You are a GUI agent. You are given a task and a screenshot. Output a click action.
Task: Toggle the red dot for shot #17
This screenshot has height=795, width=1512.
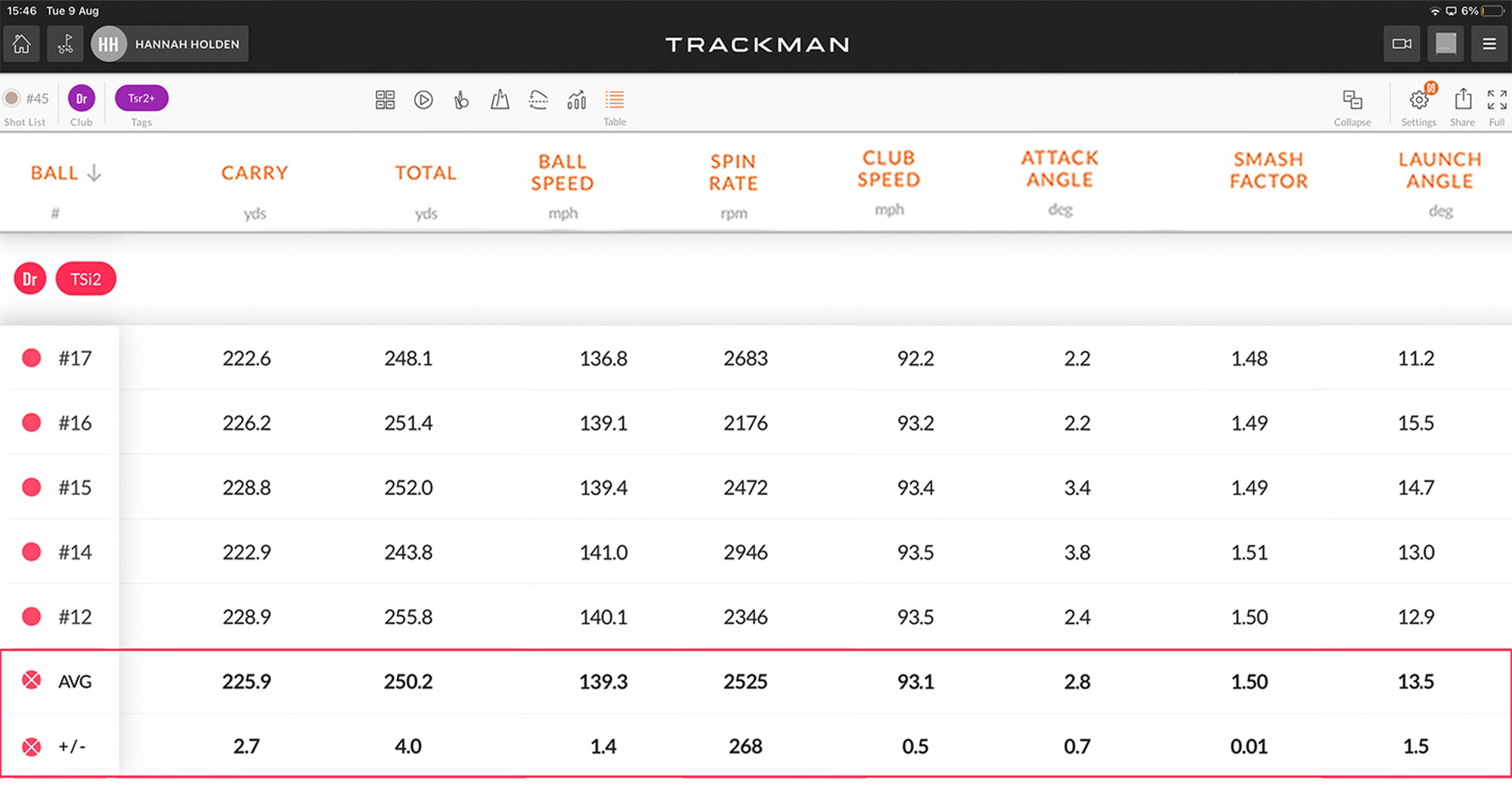(x=31, y=357)
